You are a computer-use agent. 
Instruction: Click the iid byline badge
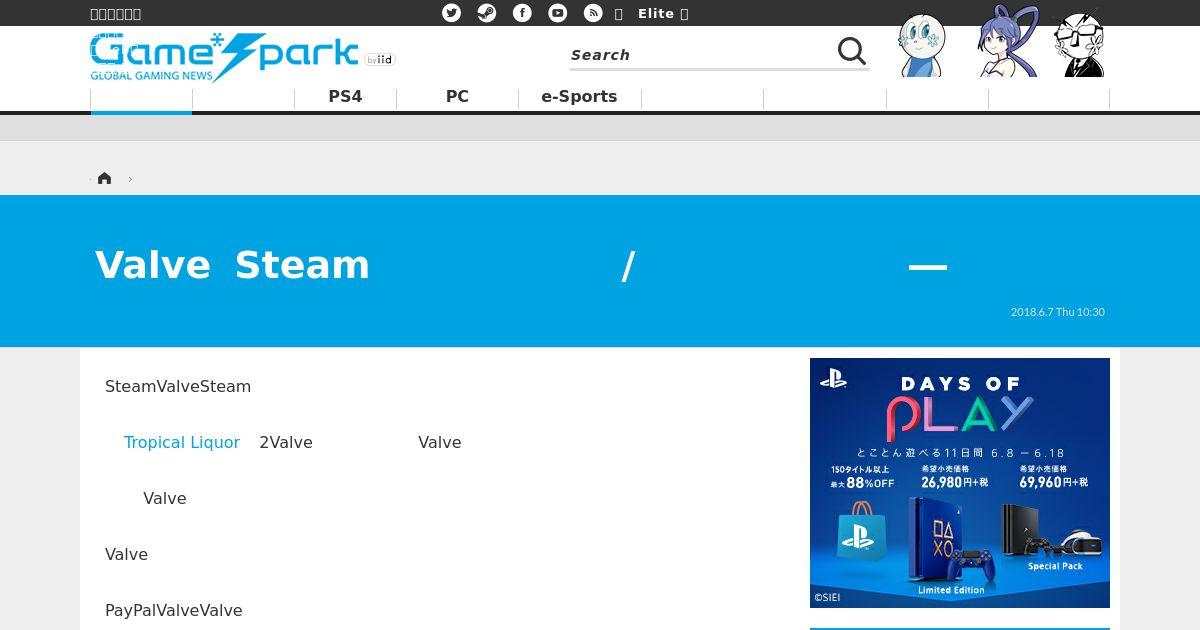pyautogui.click(x=380, y=60)
